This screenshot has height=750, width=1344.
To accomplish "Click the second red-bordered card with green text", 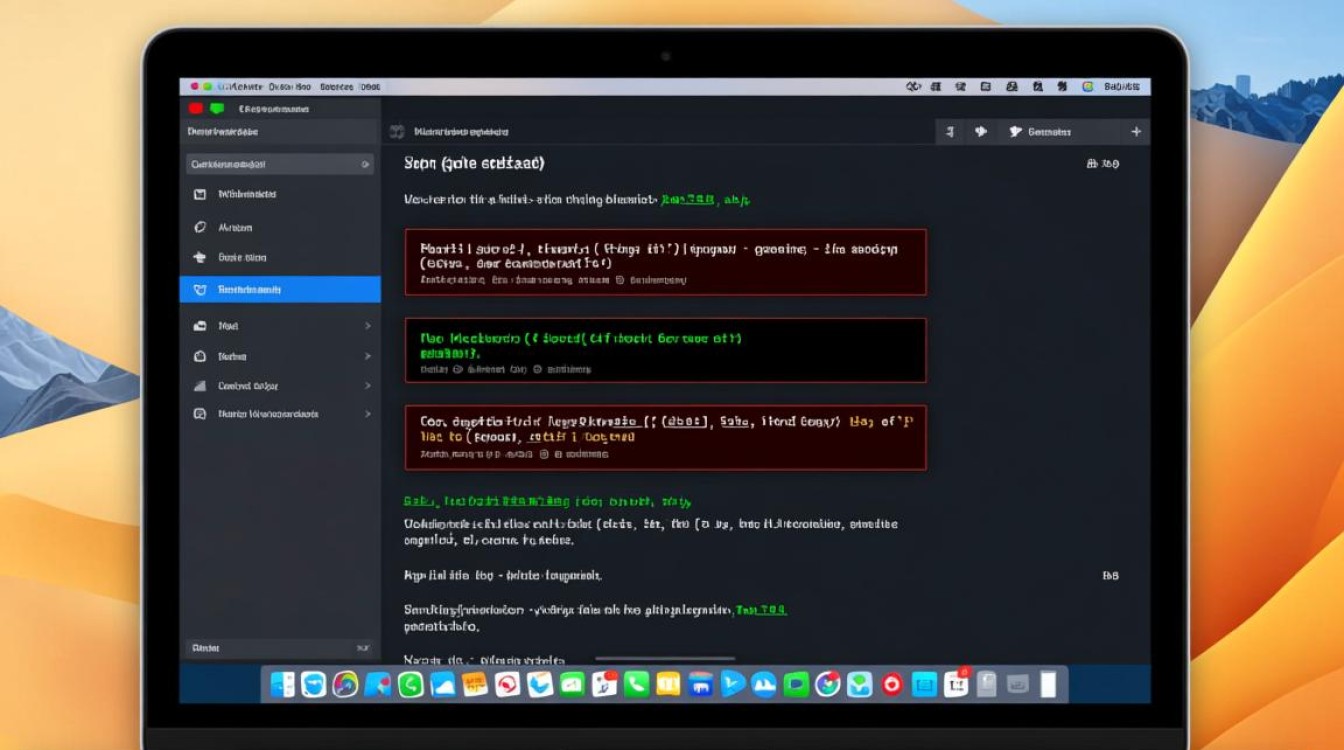I will [665, 350].
